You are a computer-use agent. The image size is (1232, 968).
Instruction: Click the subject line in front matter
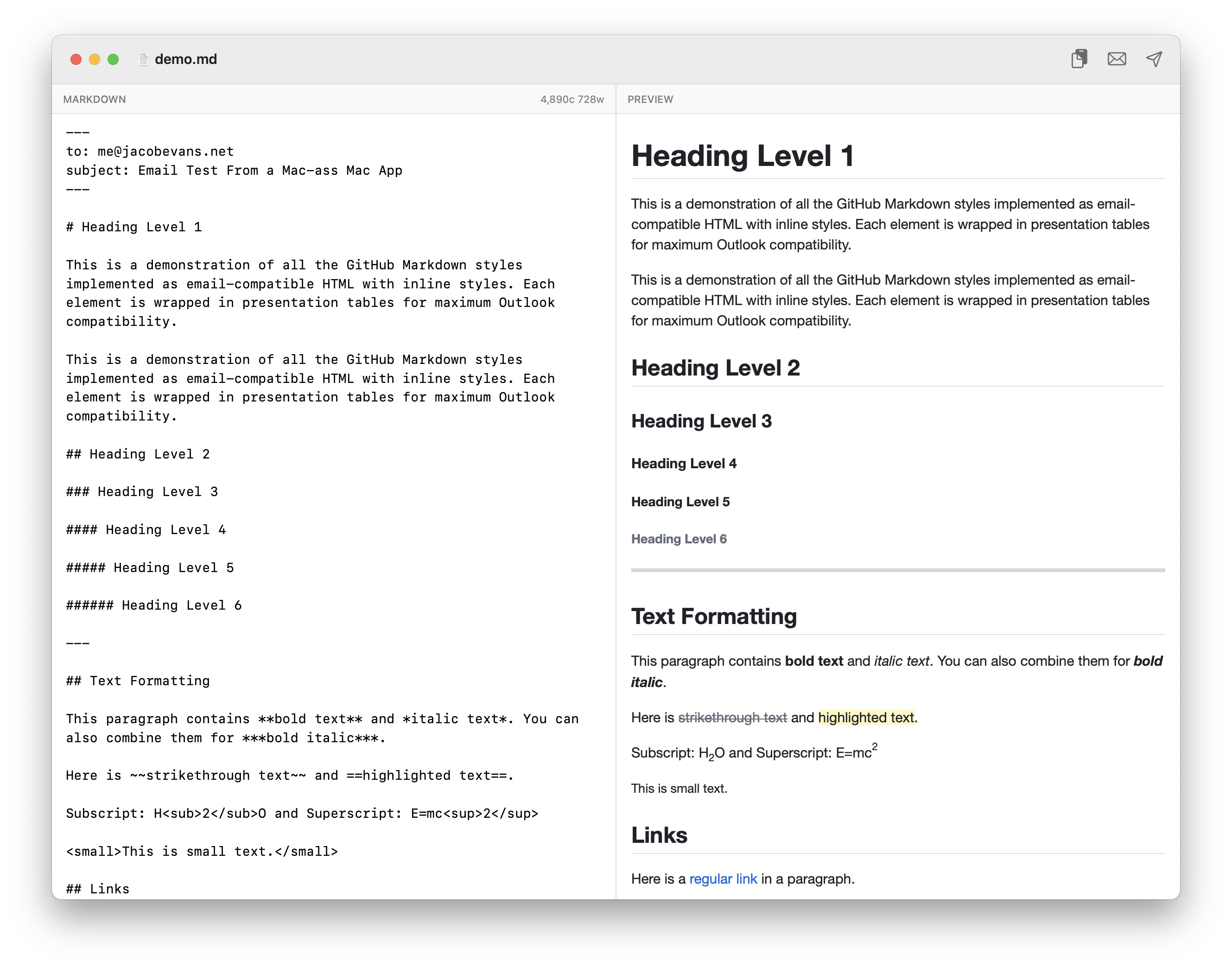point(234,170)
